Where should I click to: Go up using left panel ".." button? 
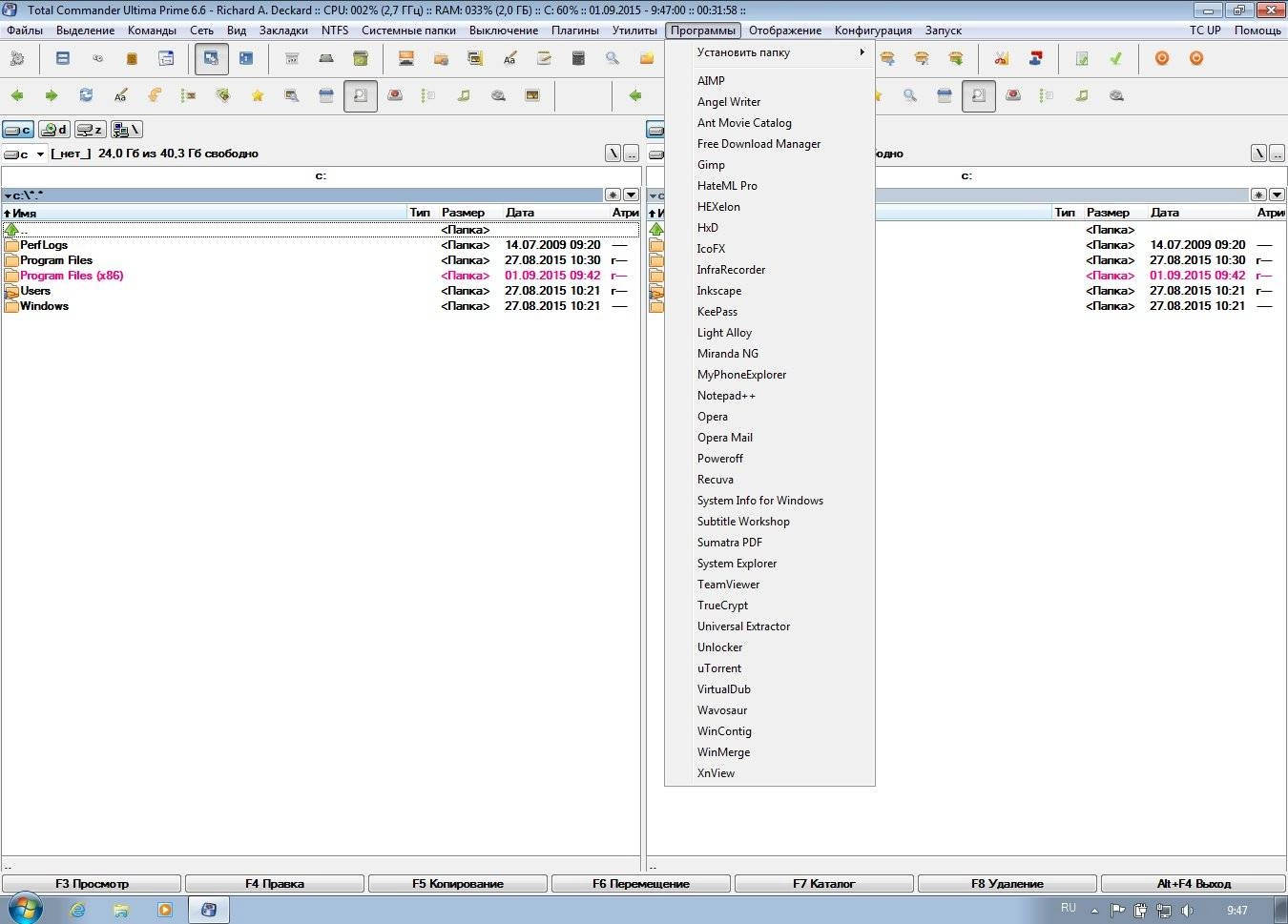tap(632, 154)
